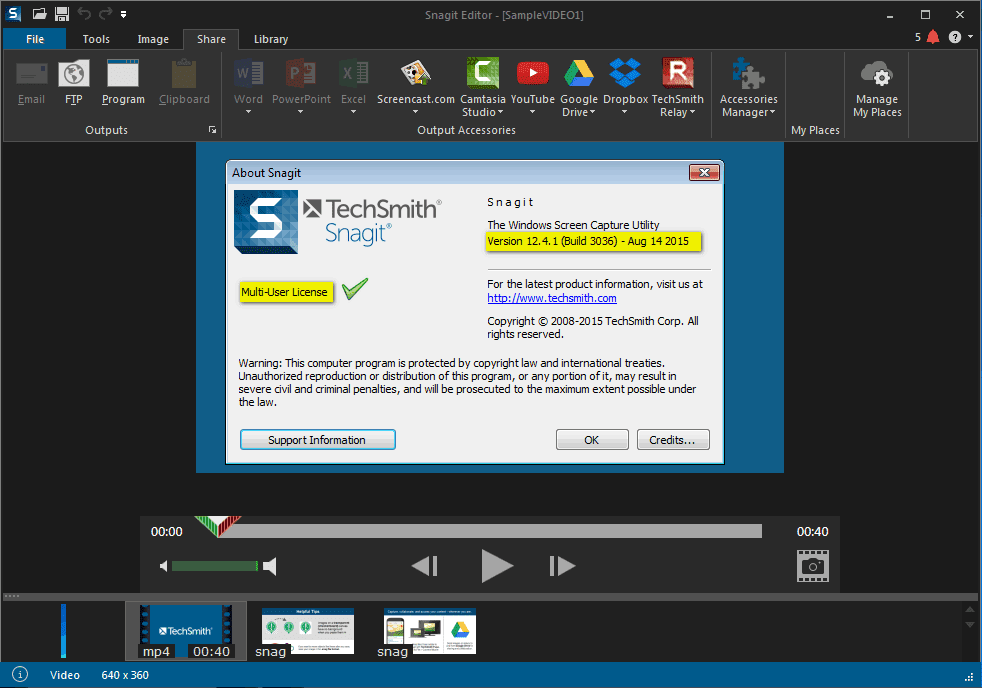Send to Camtasia Studio icon
Image resolution: width=982 pixels, height=688 pixels.
[483, 73]
